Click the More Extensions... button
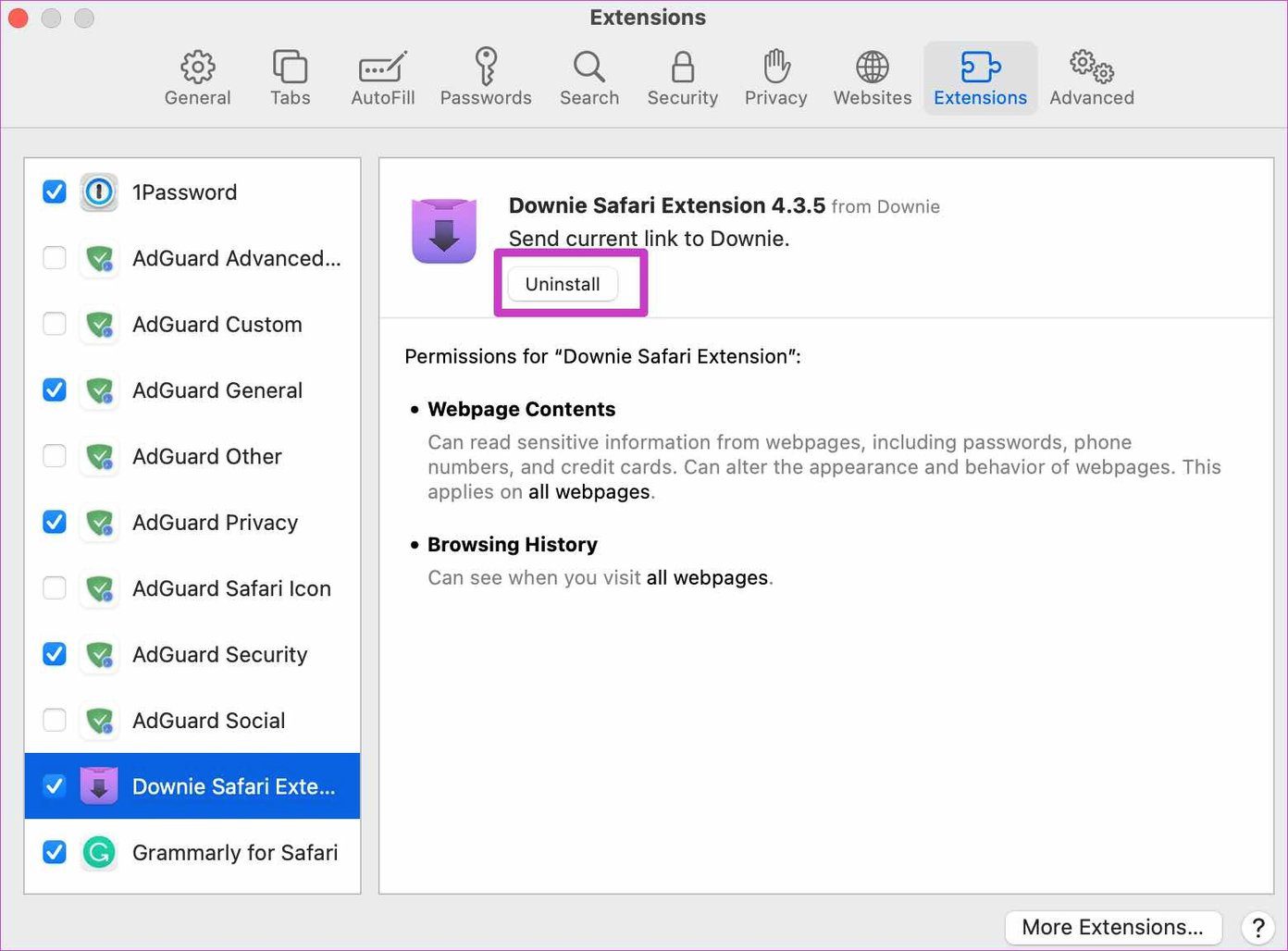This screenshot has width=1288, height=951. pyautogui.click(x=1112, y=927)
